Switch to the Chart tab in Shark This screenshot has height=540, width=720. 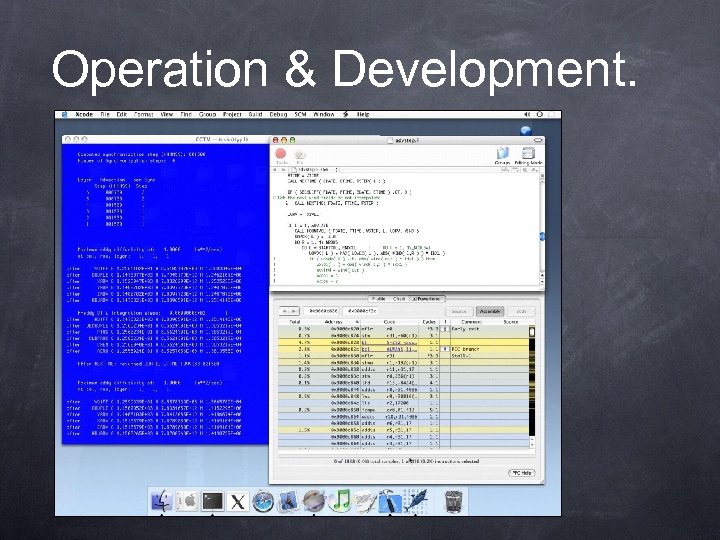[x=399, y=298]
